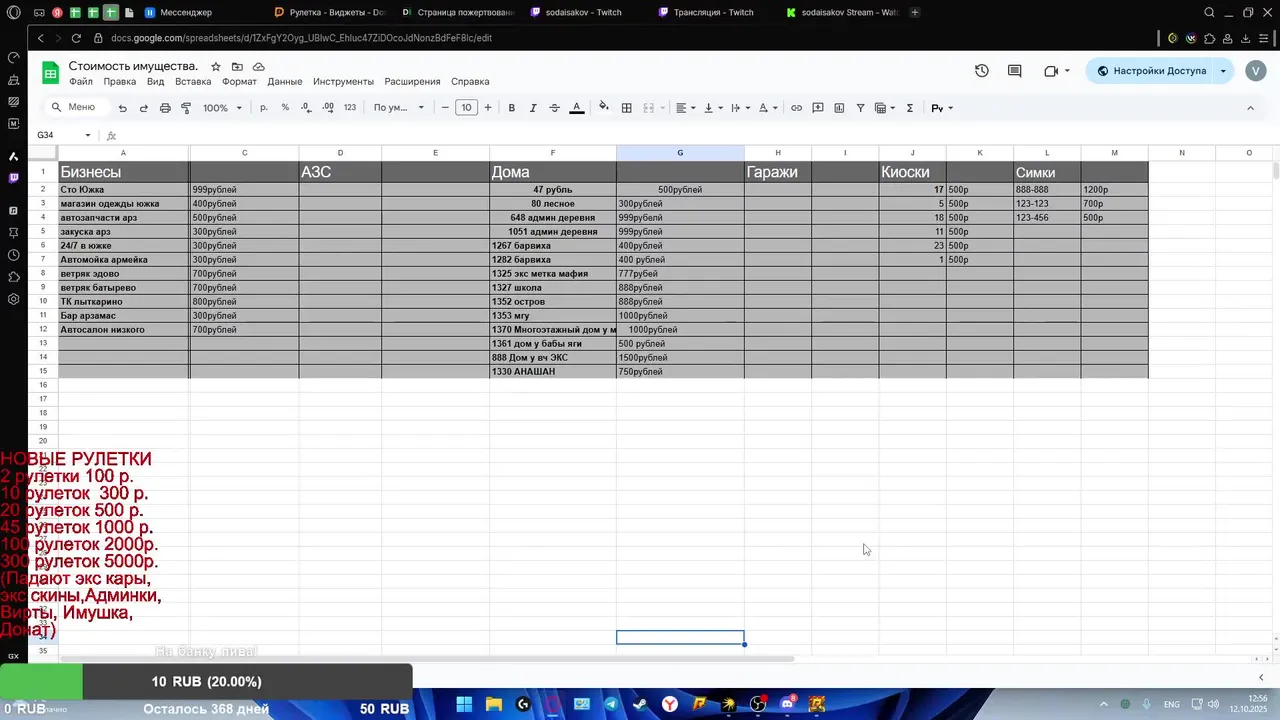Click the Google Sheets home logo
This screenshot has width=1280, height=720.
pos(50,72)
